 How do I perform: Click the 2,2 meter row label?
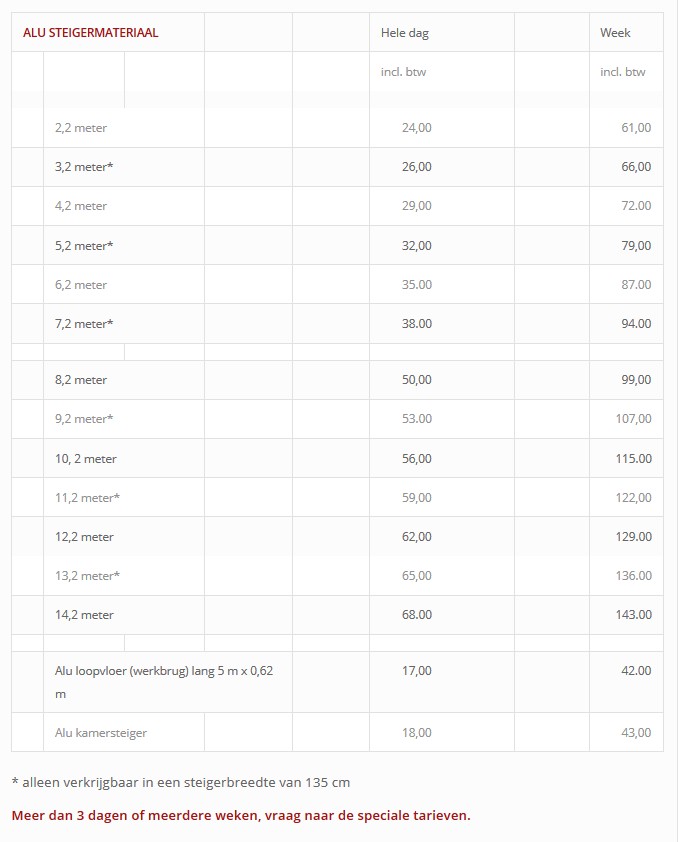pos(81,128)
